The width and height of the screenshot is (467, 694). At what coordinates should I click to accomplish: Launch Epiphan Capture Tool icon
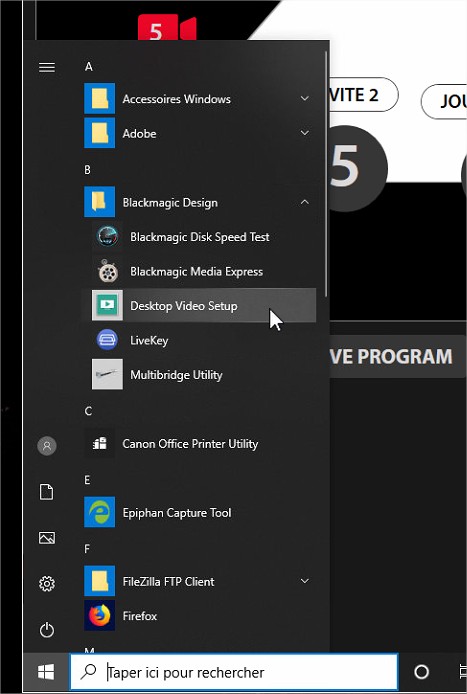100,513
